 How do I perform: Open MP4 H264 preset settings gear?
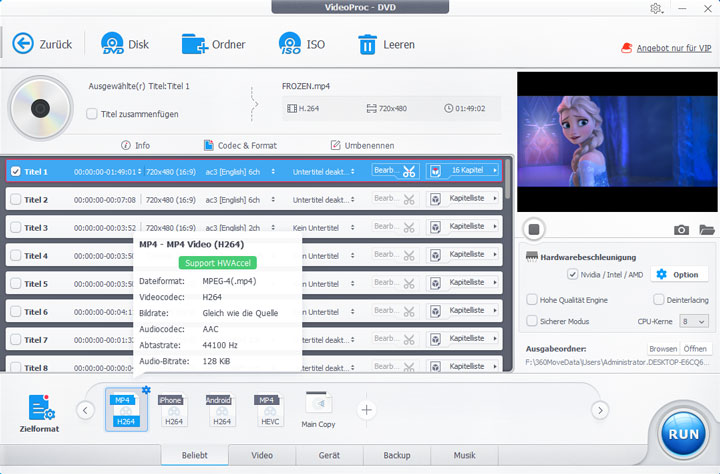pyautogui.click(x=146, y=390)
